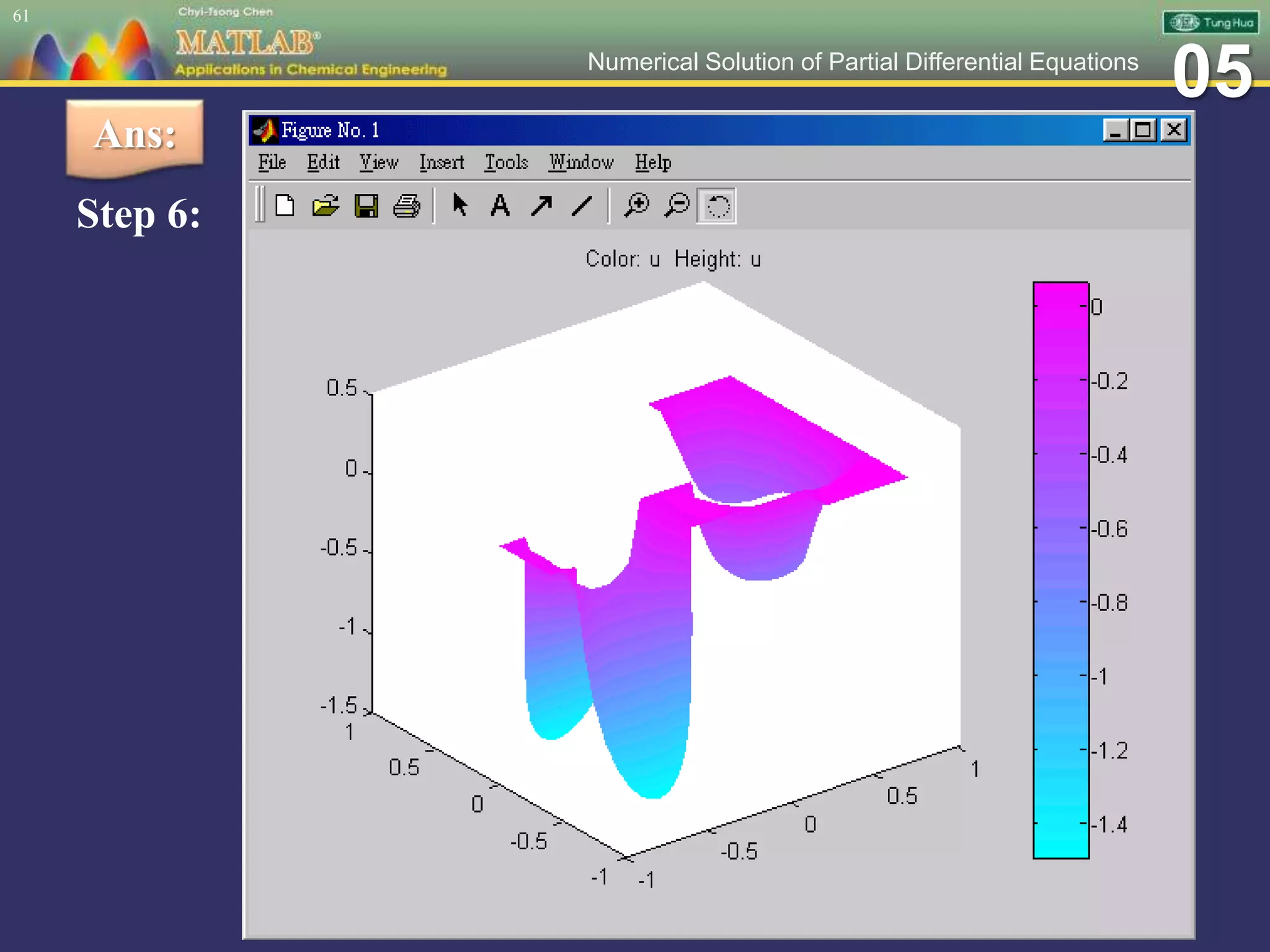Open the File menu

pos(272,162)
